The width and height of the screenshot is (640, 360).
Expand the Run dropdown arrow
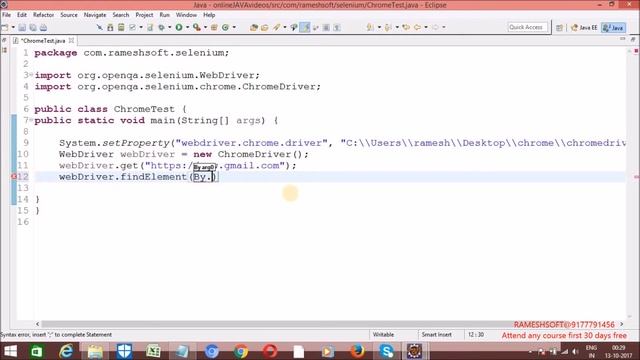click(x=187, y=27)
